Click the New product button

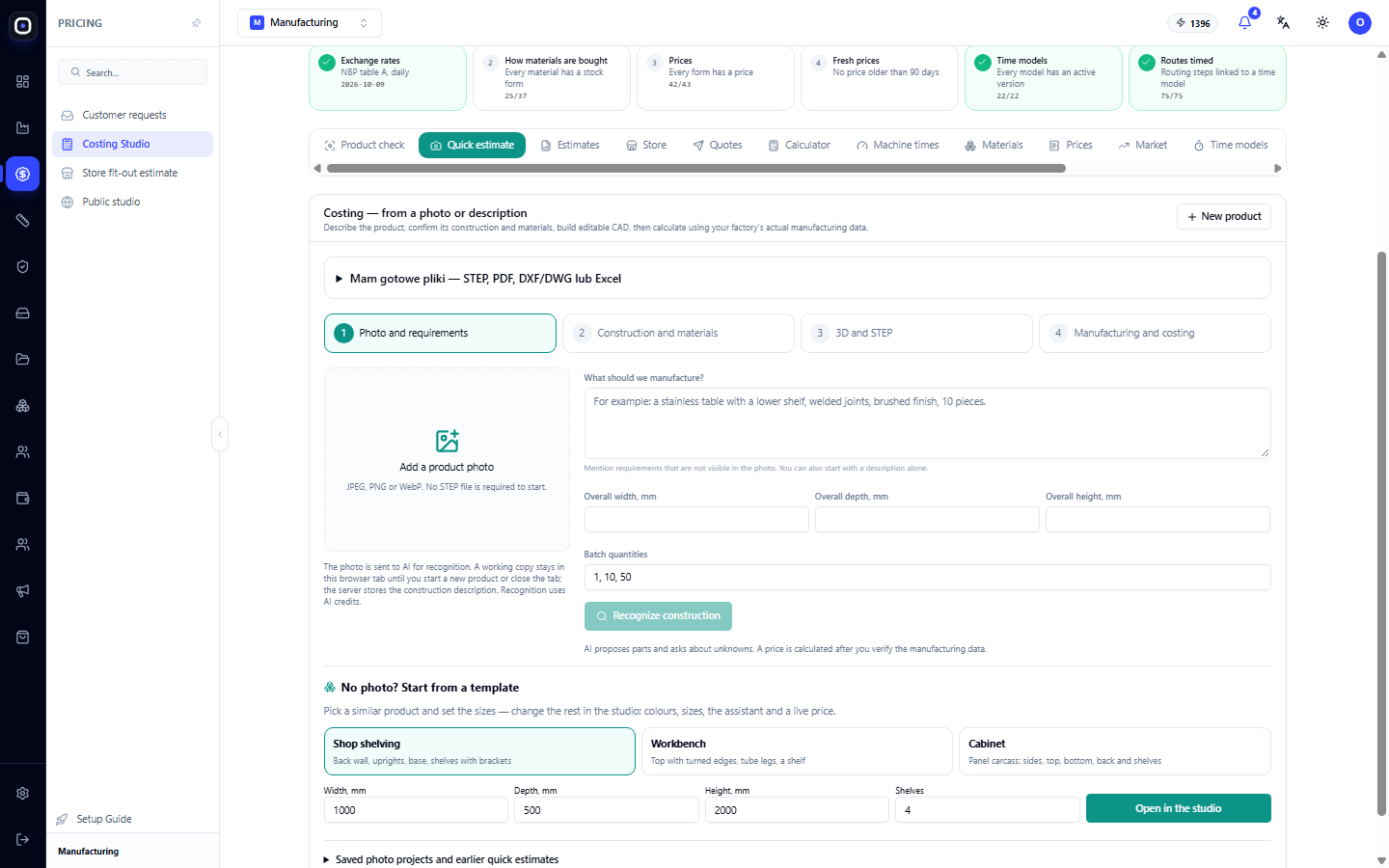[x=1224, y=217]
